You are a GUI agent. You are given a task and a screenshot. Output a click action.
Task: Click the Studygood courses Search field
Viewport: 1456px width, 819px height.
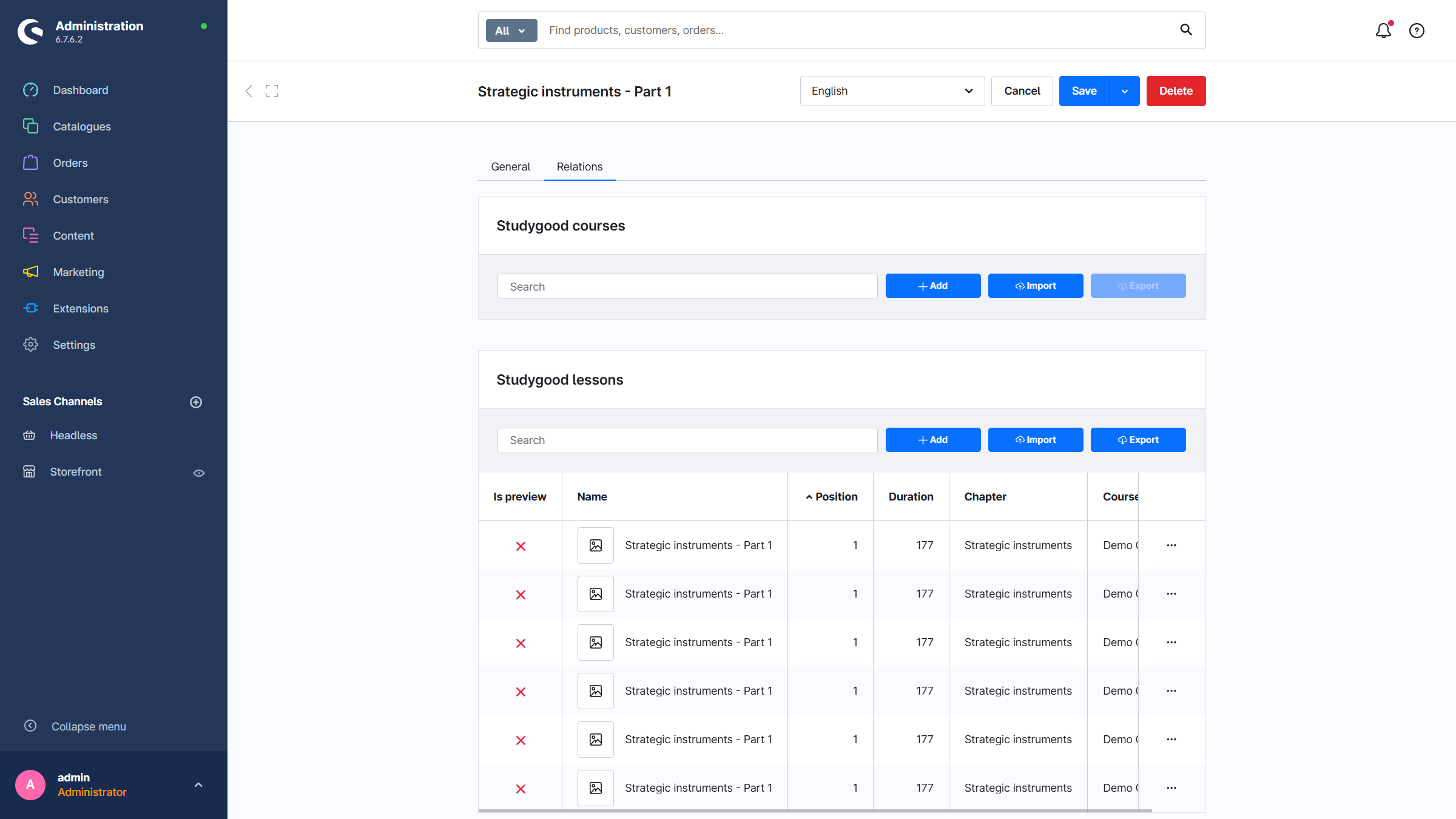point(687,286)
